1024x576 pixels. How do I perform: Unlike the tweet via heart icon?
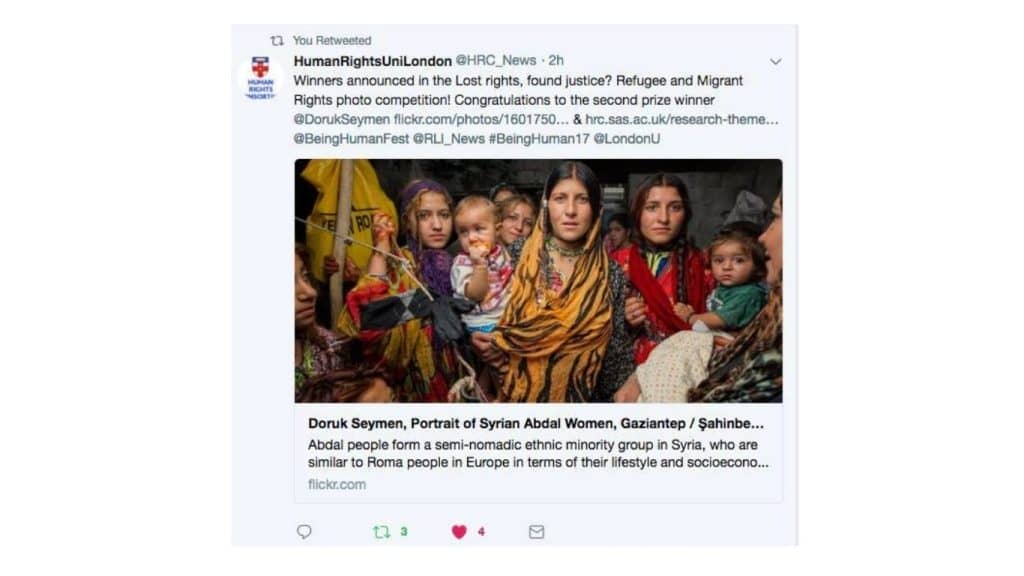coord(459,532)
